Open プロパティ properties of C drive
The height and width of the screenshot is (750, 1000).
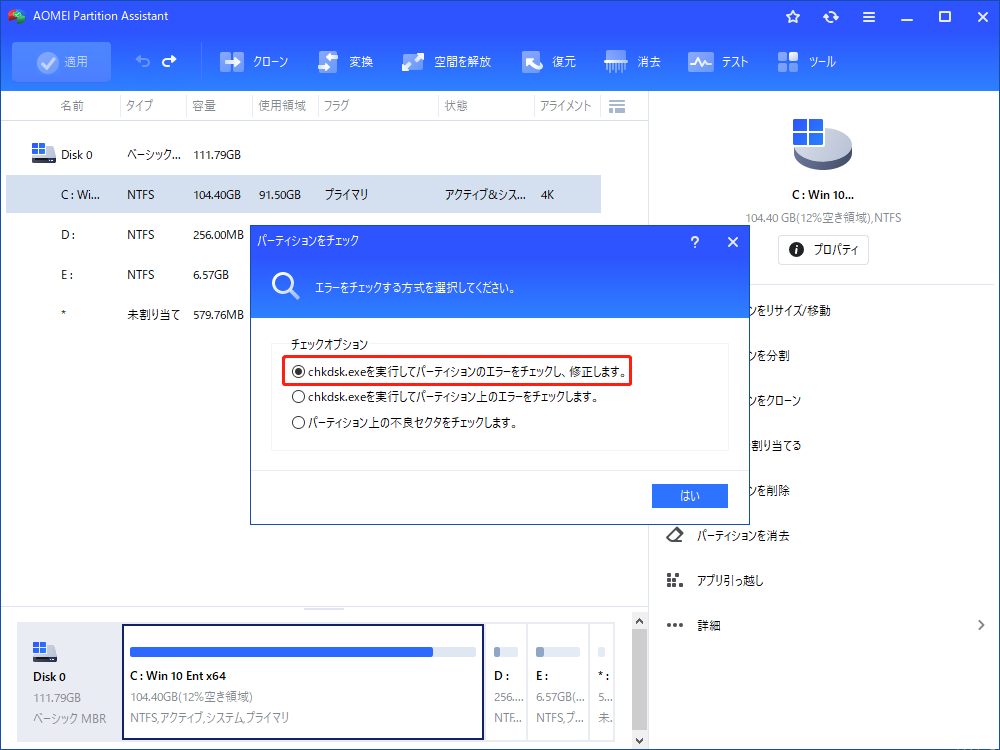point(823,249)
